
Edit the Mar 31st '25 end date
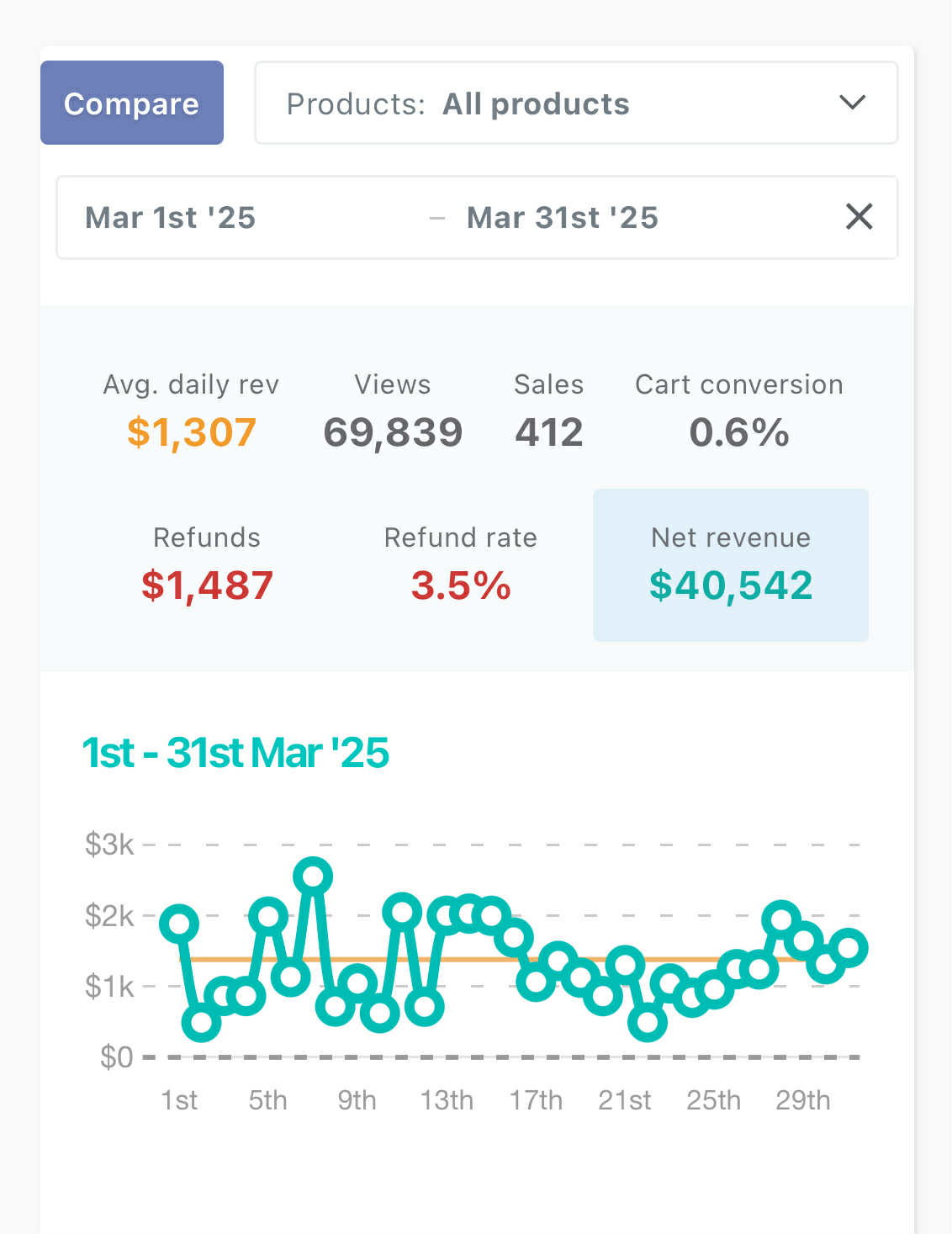(563, 218)
